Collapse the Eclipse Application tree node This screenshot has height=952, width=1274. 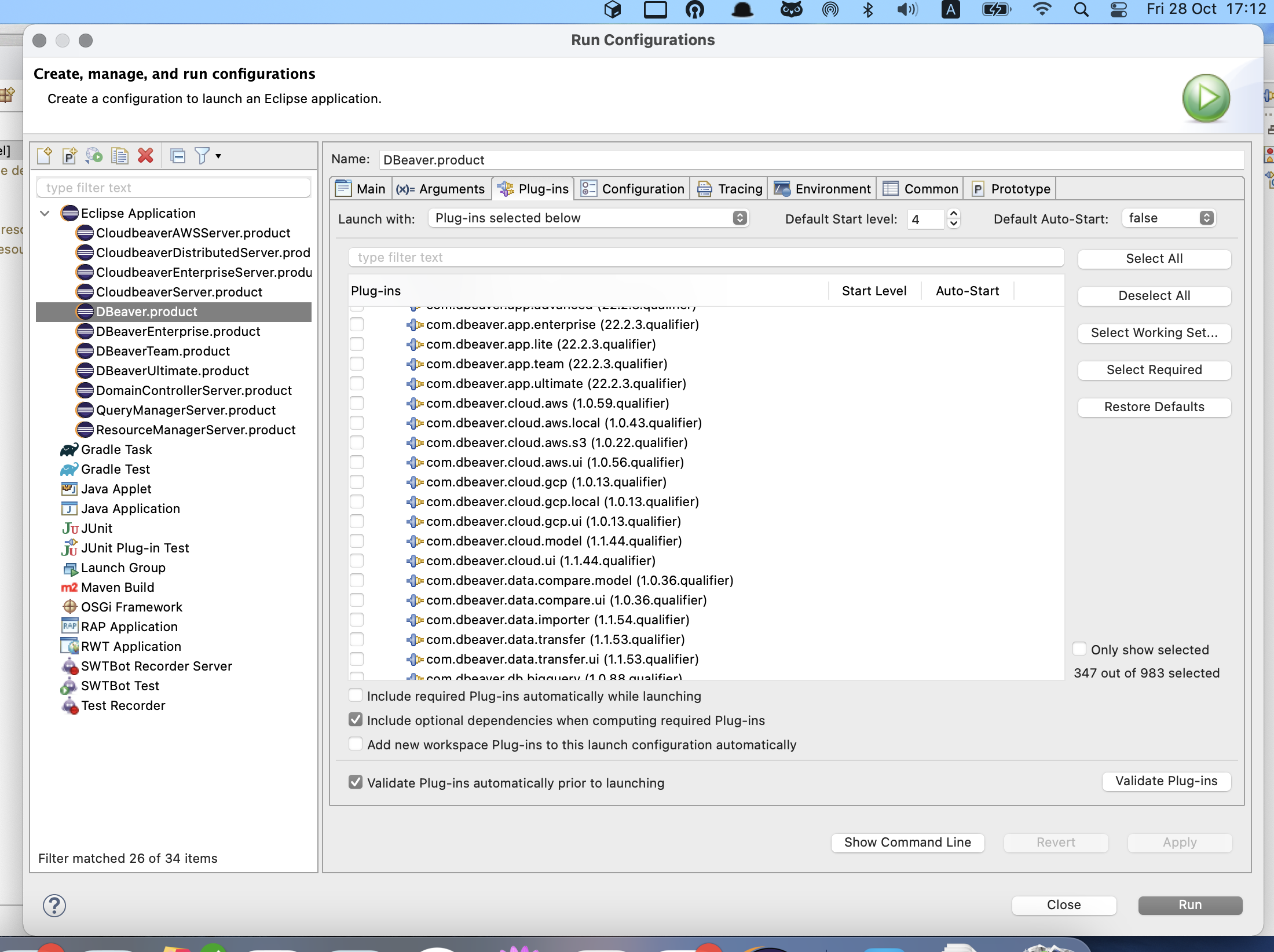(x=44, y=213)
